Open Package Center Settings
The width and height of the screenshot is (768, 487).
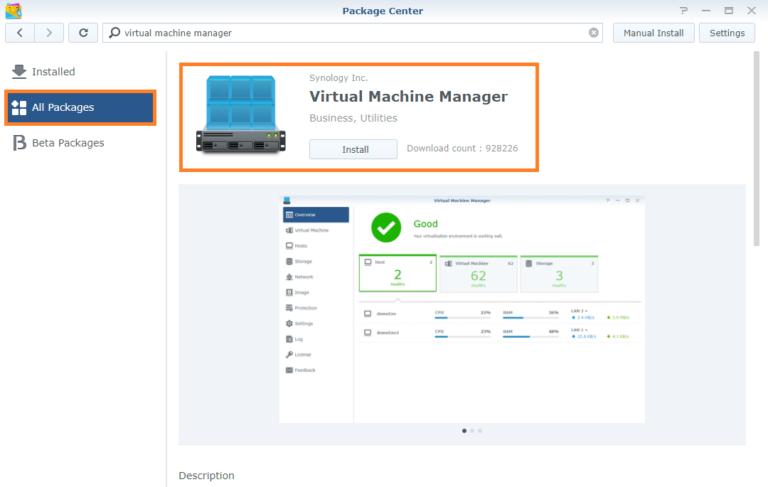[x=727, y=33]
